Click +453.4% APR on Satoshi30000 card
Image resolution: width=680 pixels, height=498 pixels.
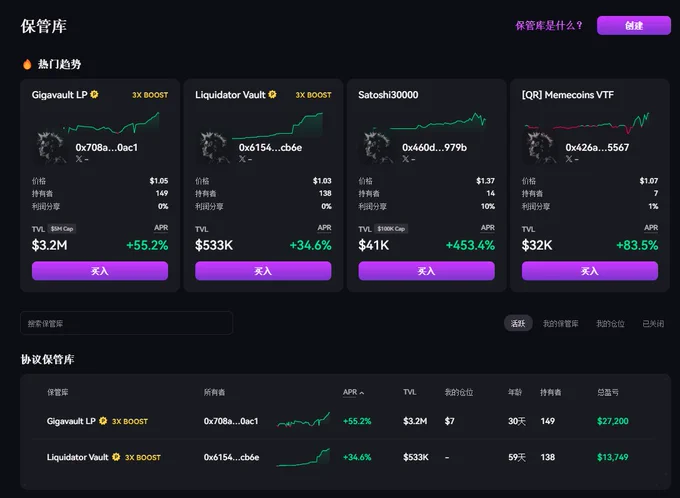coord(470,245)
